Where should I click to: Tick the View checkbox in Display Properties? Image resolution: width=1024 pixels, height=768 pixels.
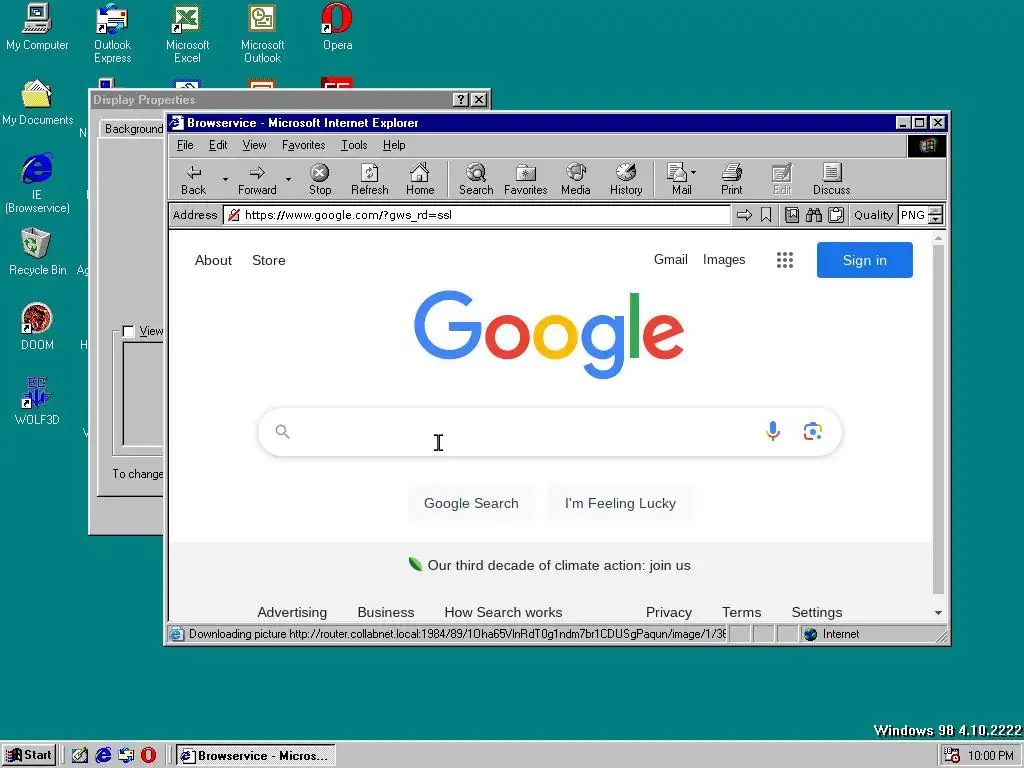click(129, 331)
